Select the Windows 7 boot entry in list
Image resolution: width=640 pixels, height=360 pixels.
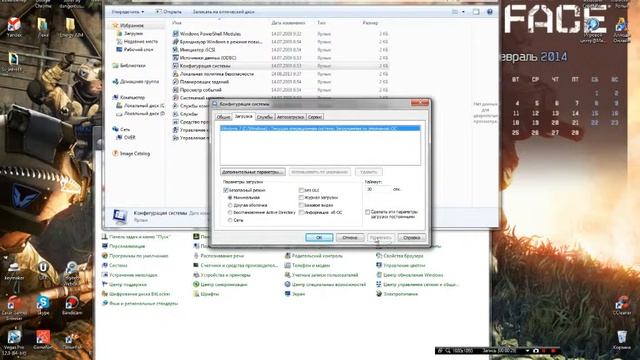[x=320, y=129]
